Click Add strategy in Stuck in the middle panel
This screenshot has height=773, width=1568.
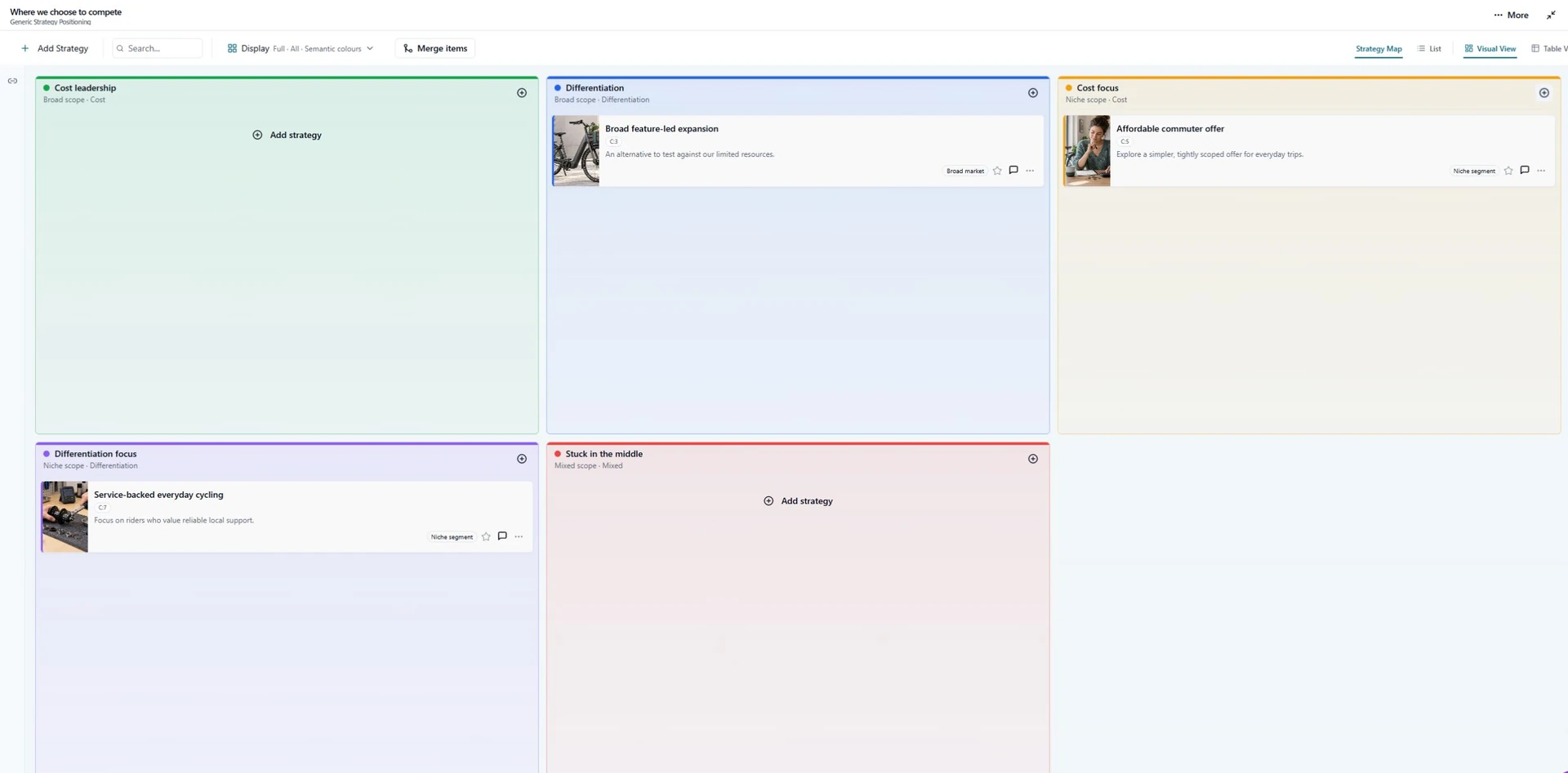coord(798,500)
